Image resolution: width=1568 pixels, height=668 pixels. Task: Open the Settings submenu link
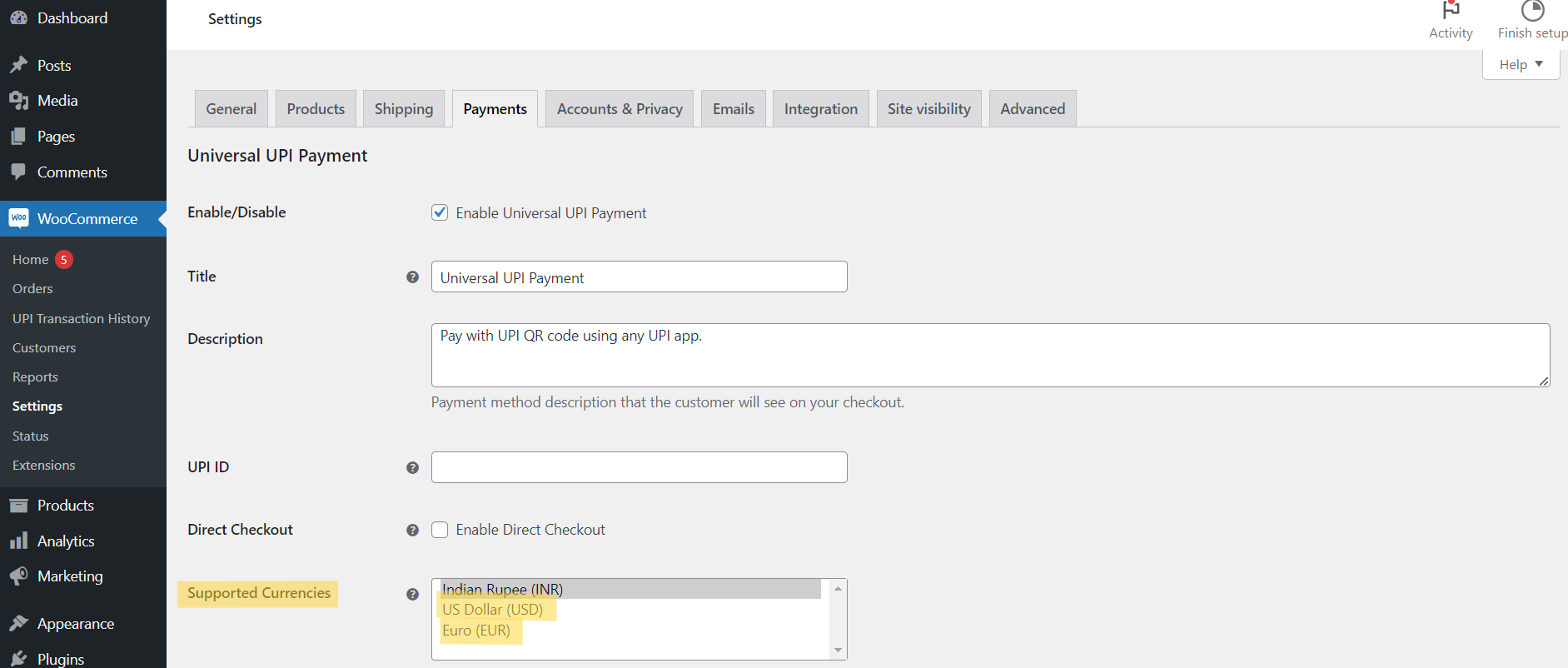point(37,406)
